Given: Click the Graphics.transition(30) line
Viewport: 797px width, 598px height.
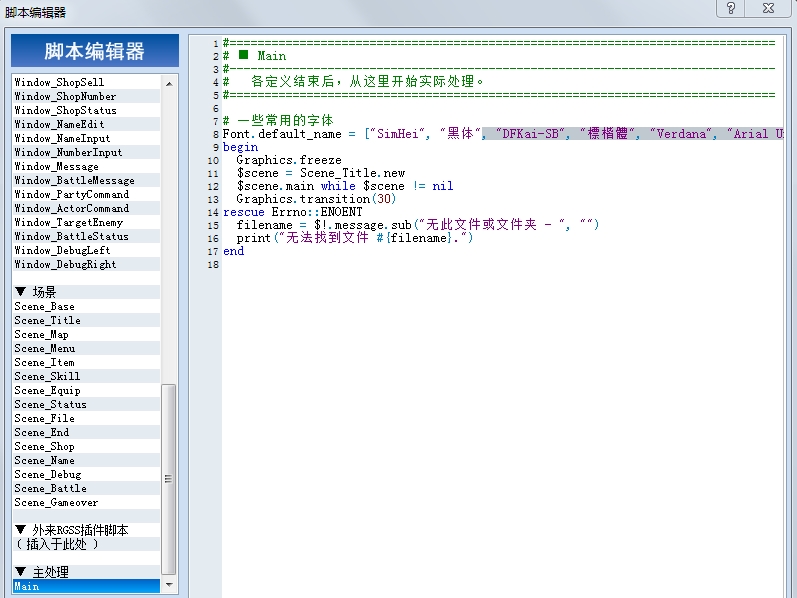Looking at the screenshot, I should click(x=316, y=199).
